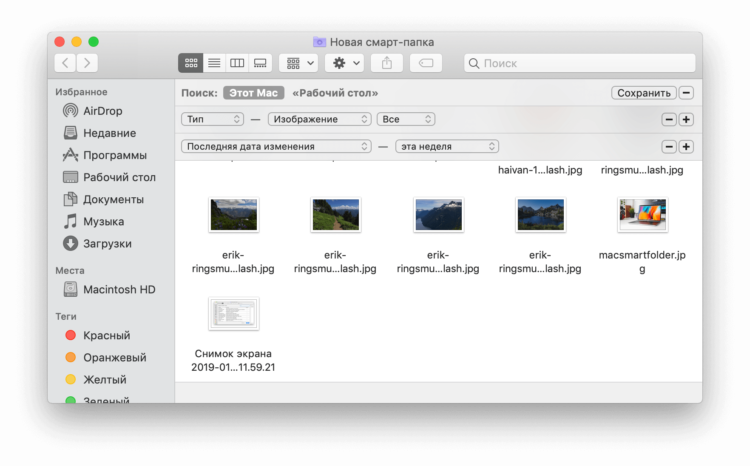Image resolution: width=750 pixels, height=466 pixels.
Task: Click the macsmartfolder.jpg file name
Action: point(642,262)
